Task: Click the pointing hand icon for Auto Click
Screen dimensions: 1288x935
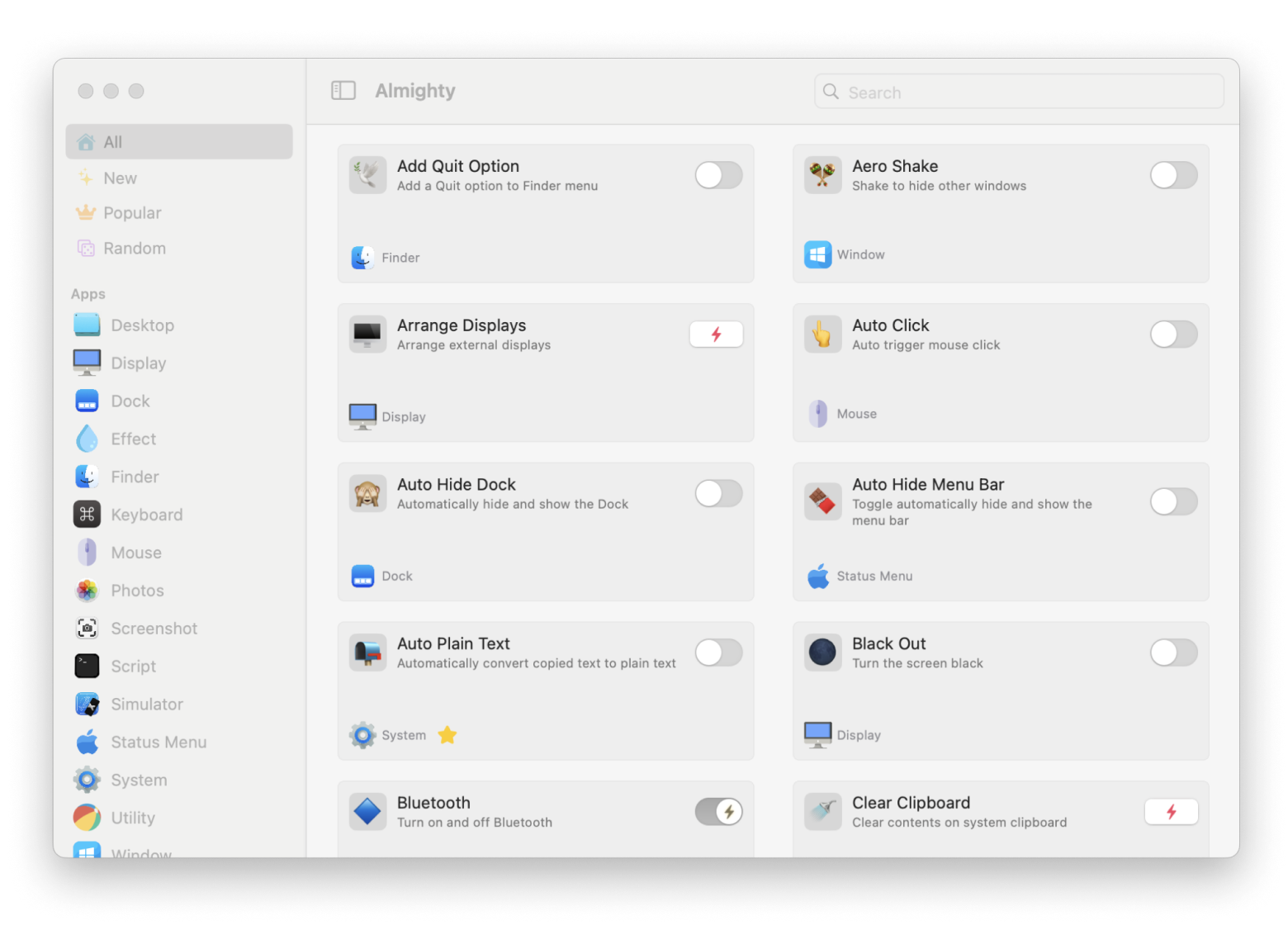Action: (x=822, y=335)
